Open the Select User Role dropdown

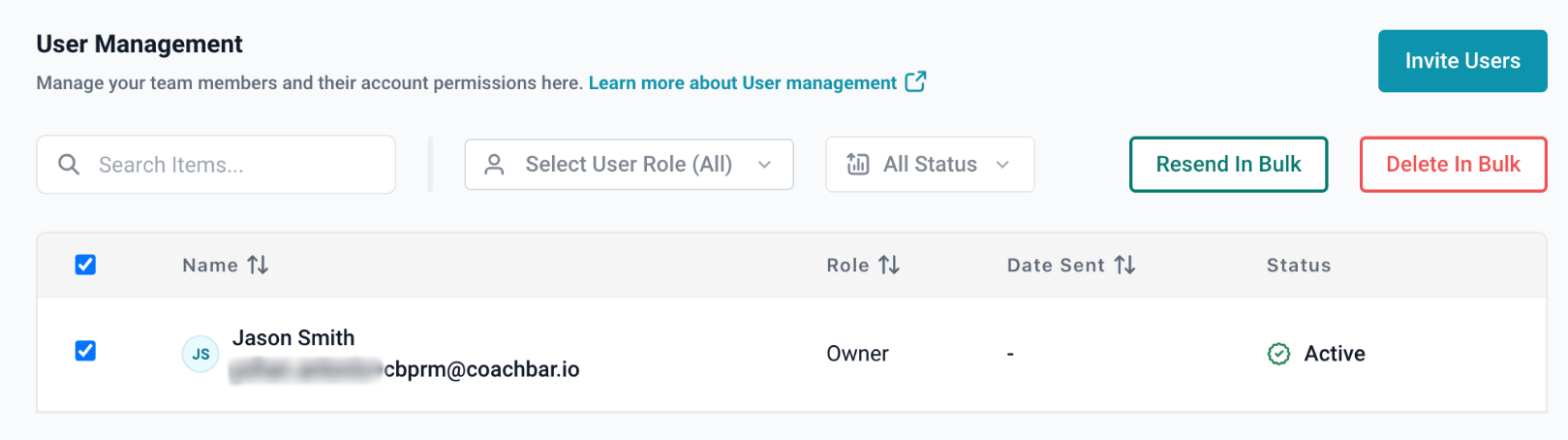[x=629, y=165]
